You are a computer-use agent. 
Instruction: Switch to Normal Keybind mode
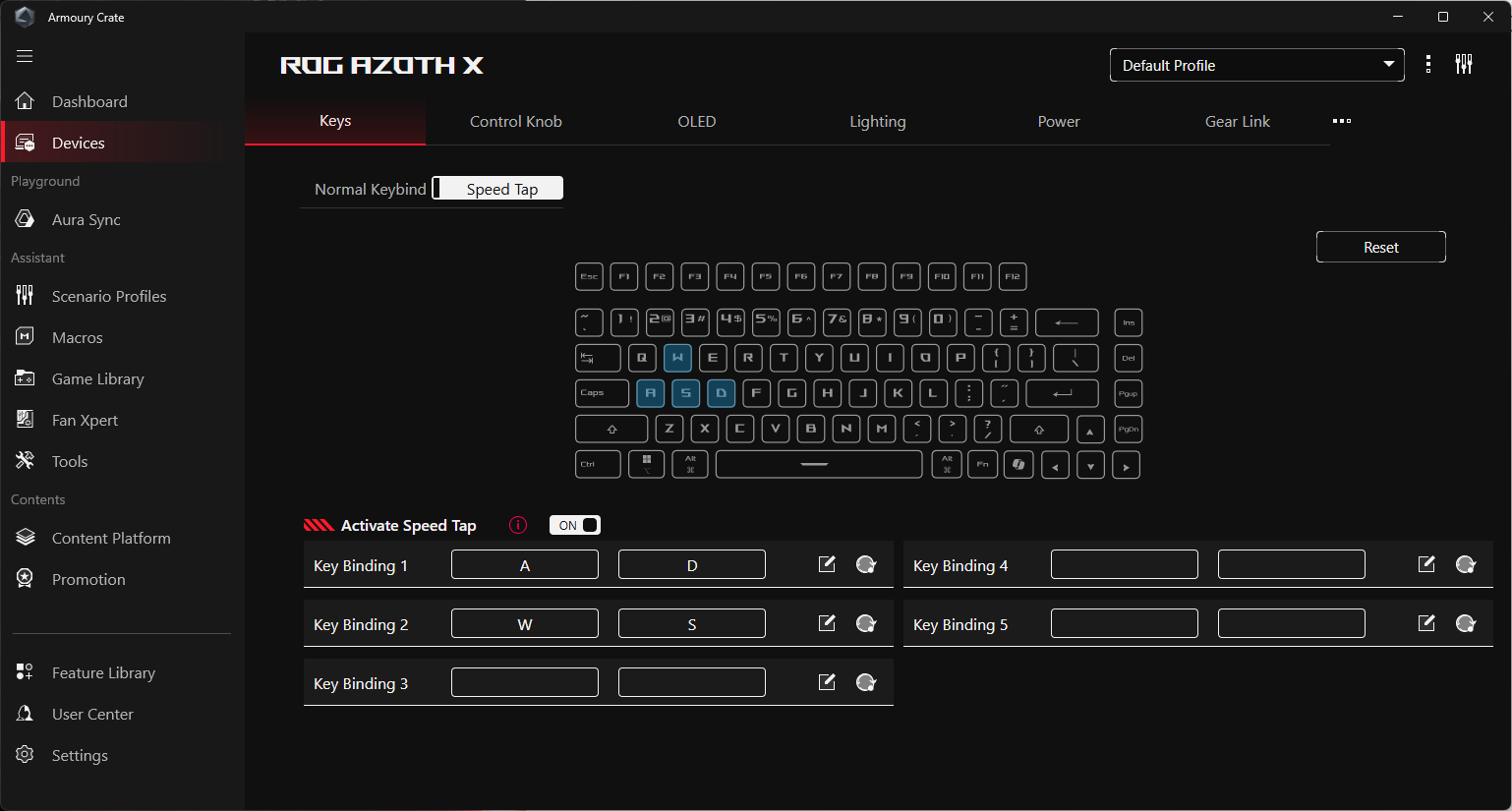pyautogui.click(x=370, y=189)
